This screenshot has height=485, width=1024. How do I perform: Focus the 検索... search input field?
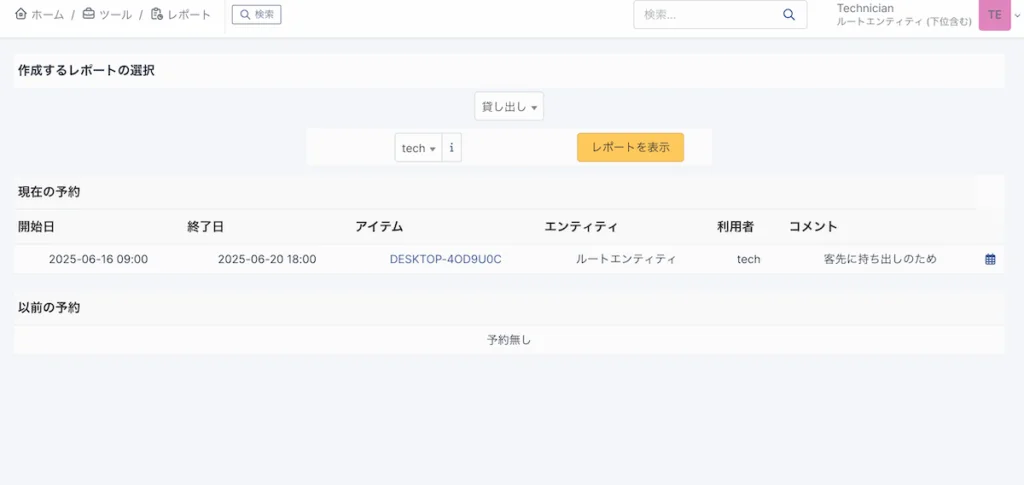[709, 15]
